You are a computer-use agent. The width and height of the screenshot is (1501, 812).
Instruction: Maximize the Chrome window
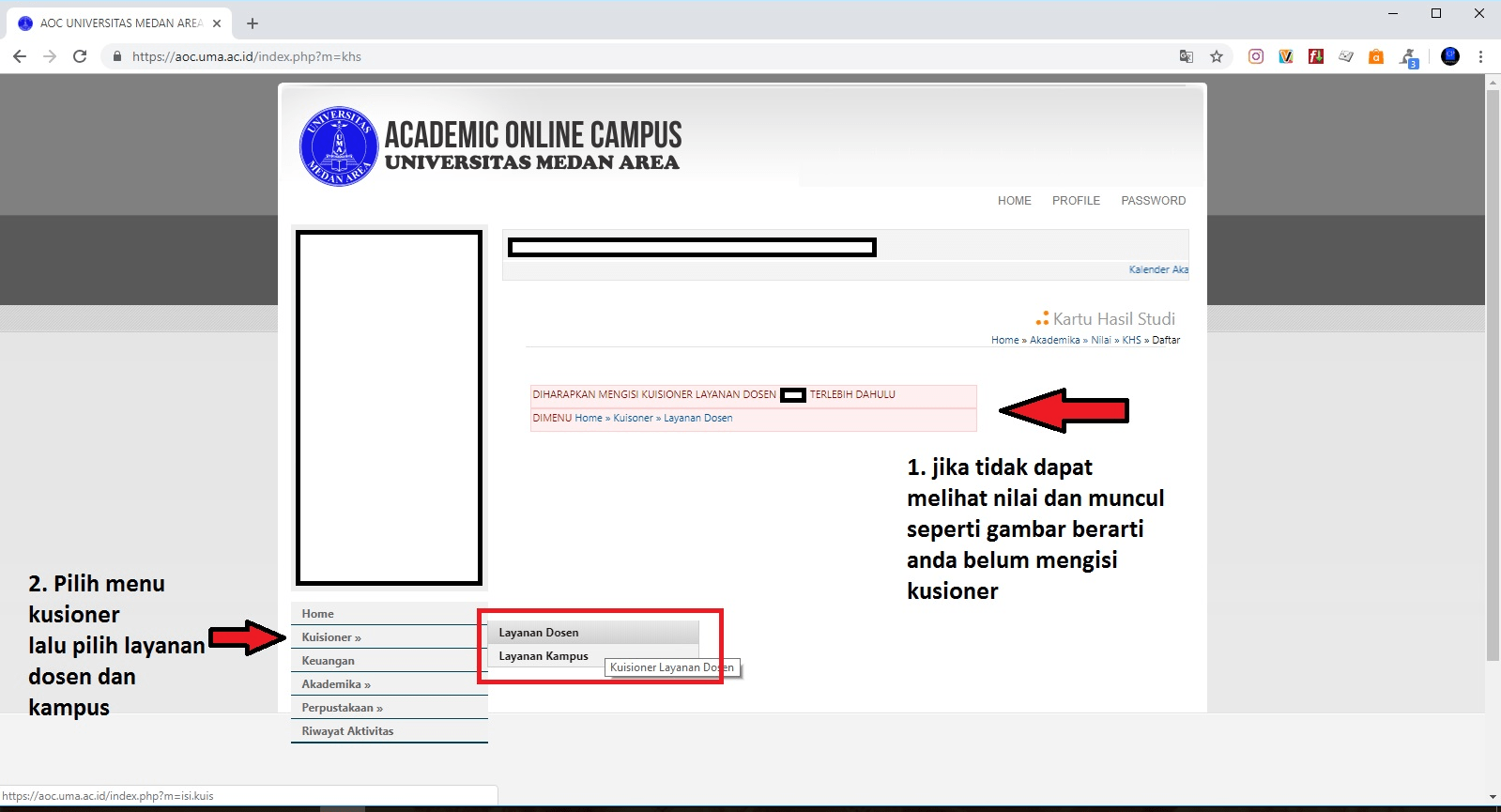coord(1436,13)
